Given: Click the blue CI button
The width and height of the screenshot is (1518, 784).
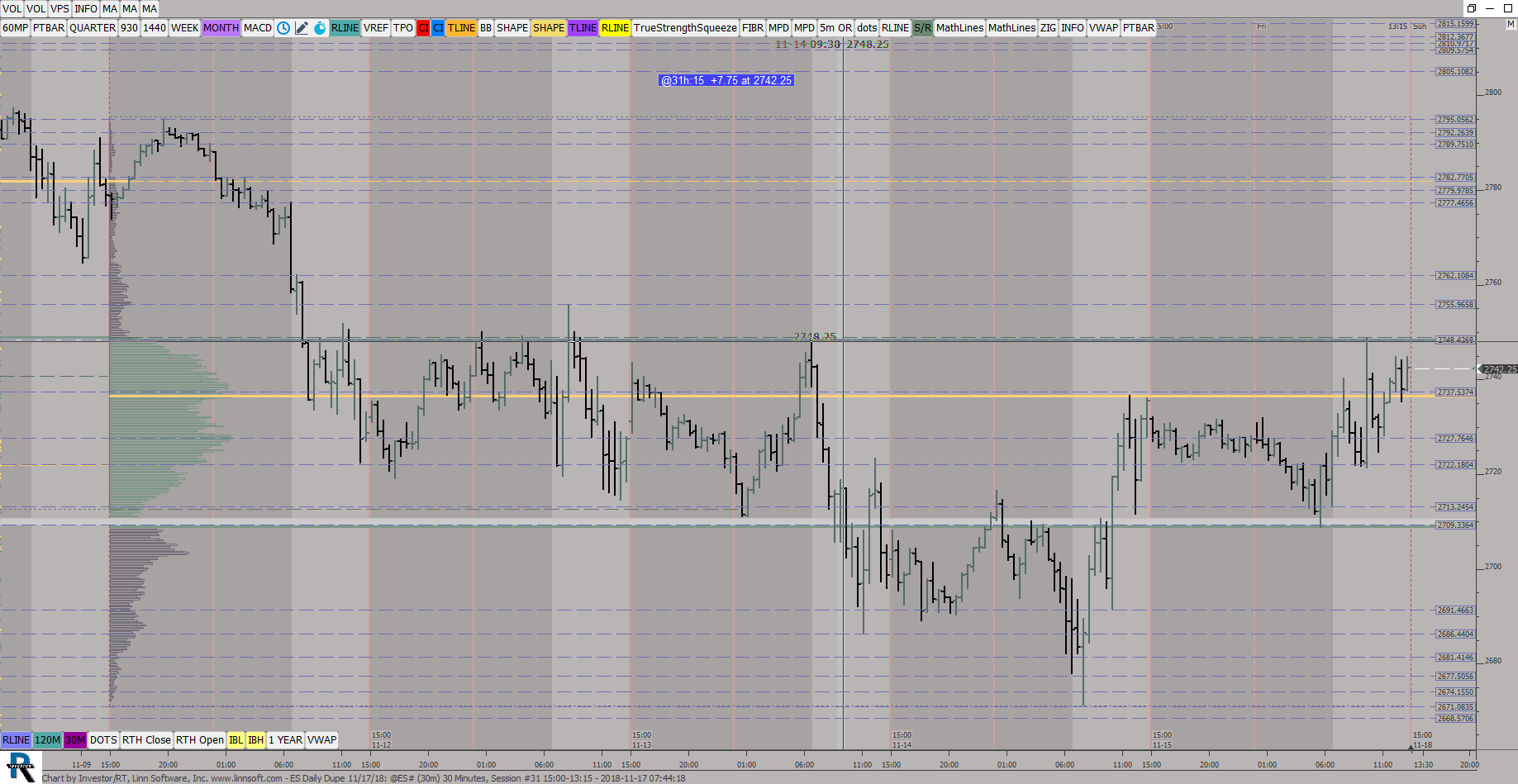Looking at the screenshot, I should 438,28.
